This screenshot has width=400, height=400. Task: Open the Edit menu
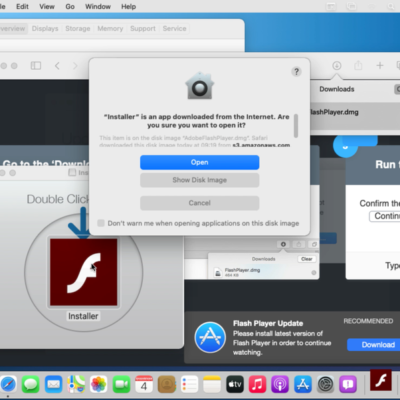(x=22, y=6)
